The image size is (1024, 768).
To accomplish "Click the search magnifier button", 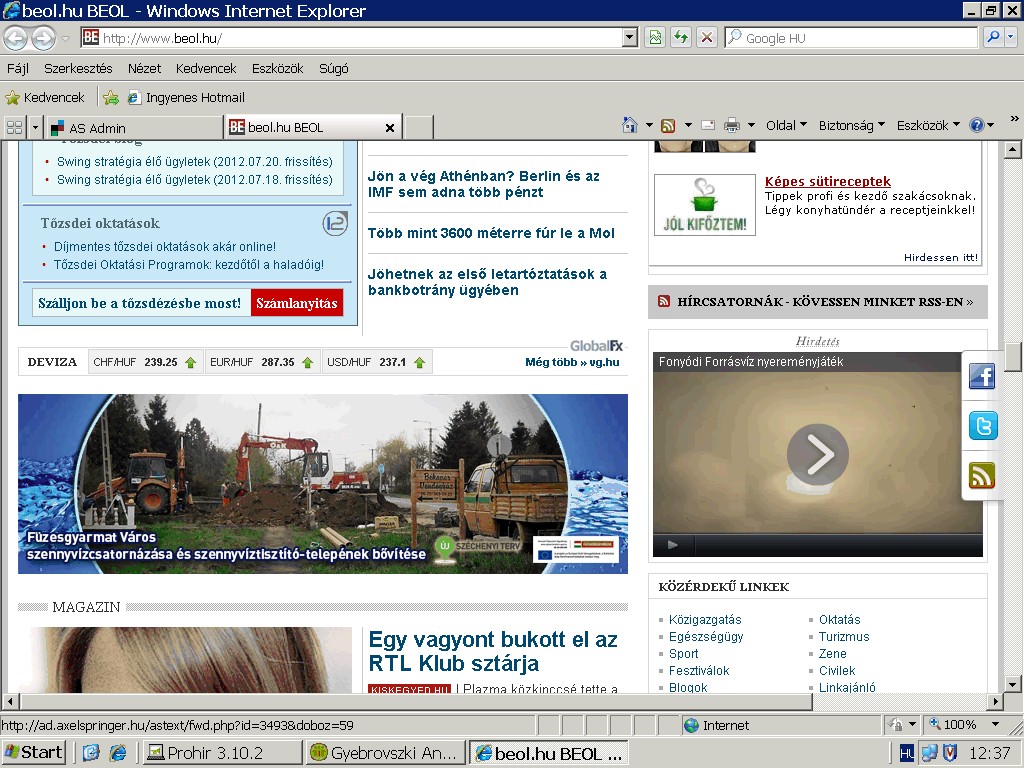I will (x=993, y=38).
